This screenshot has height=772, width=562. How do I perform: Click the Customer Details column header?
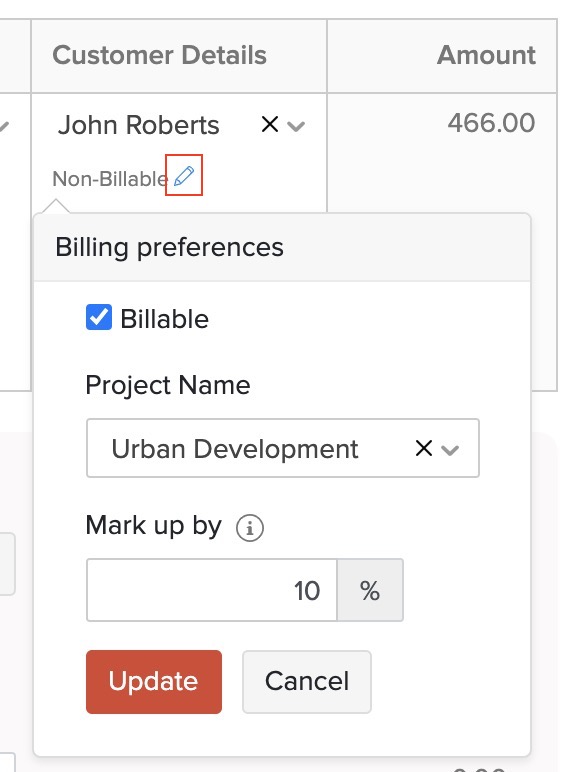pos(160,55)
